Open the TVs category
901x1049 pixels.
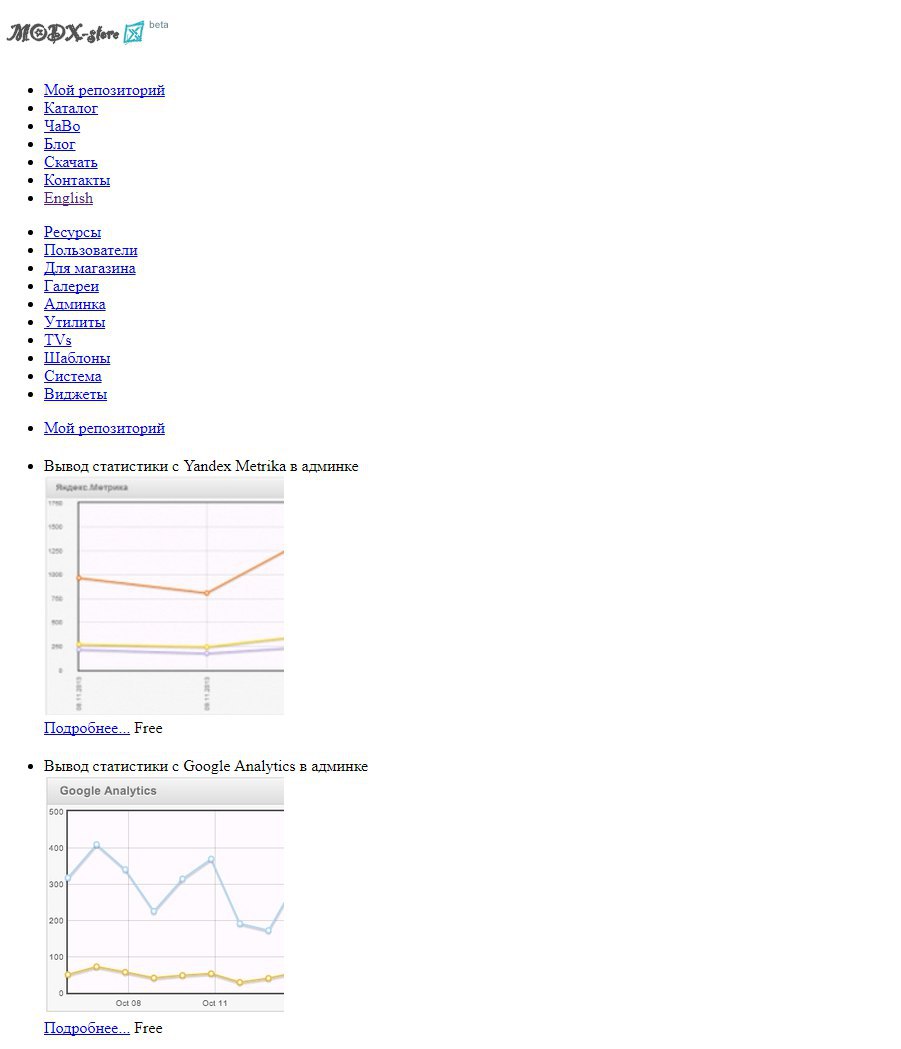tap(58, 341)
